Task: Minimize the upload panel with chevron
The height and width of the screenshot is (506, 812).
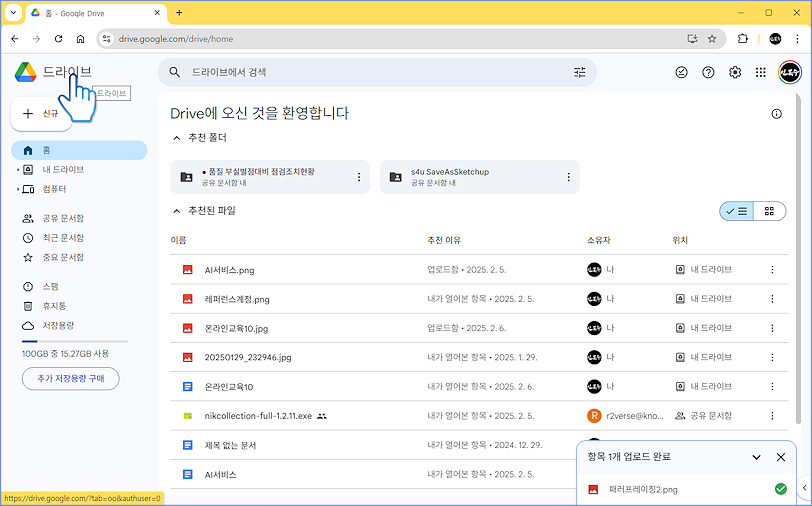Action: (x=756, y=457)
